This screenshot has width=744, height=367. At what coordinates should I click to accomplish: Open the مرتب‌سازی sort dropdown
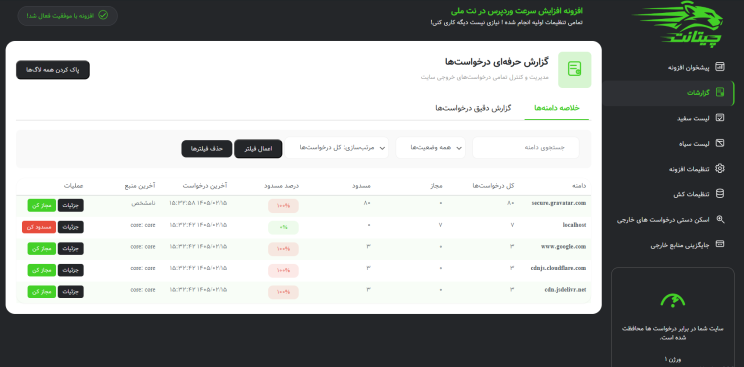click(x=336, y=148)
